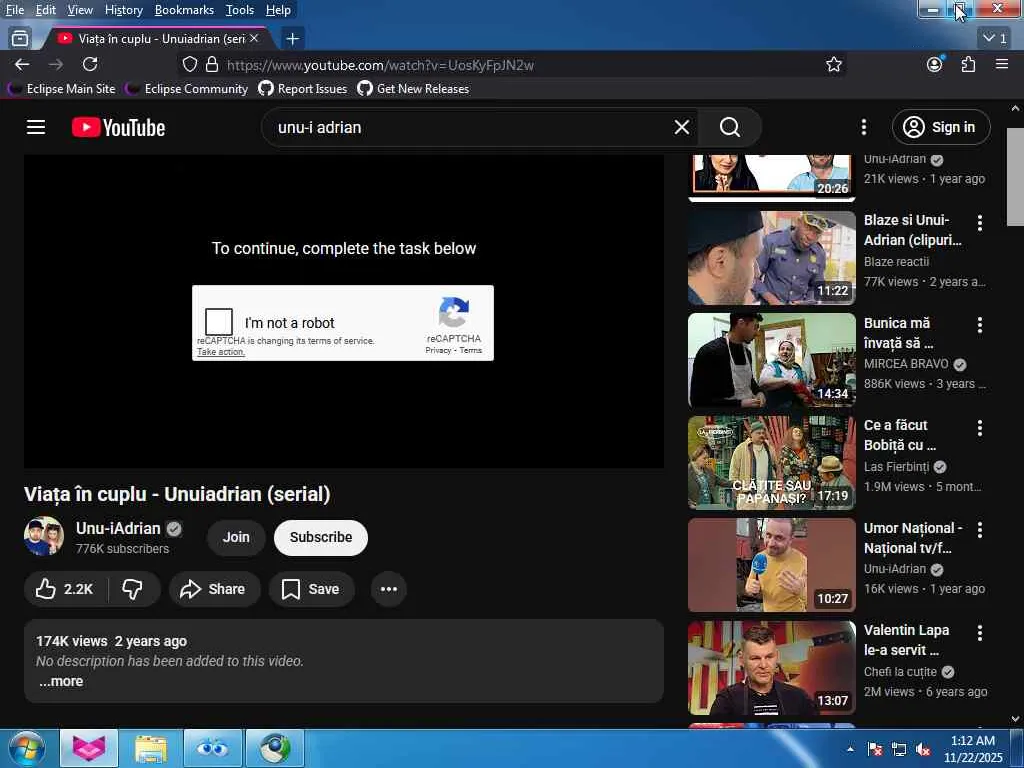Open the Edit menu
Viewport: 1024px width, 768px height.
tap(46, 10)
